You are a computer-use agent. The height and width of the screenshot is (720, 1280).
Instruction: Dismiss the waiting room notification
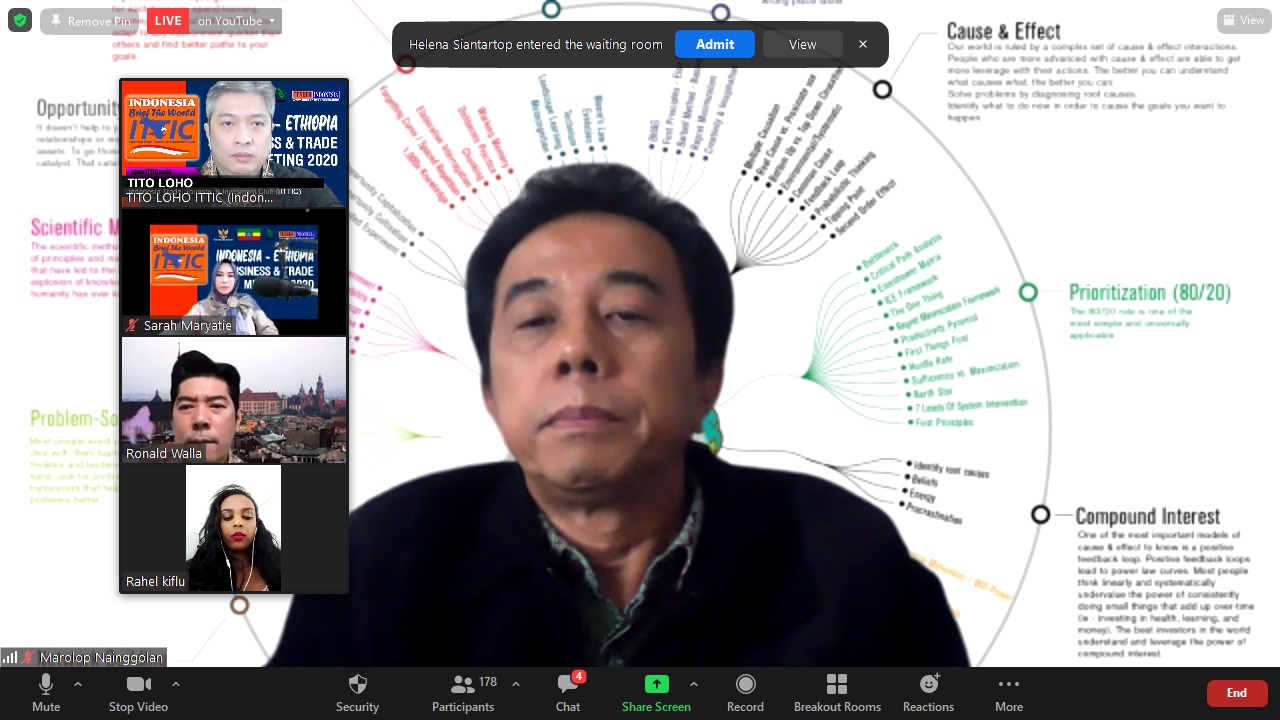click(x=863, y=44)
